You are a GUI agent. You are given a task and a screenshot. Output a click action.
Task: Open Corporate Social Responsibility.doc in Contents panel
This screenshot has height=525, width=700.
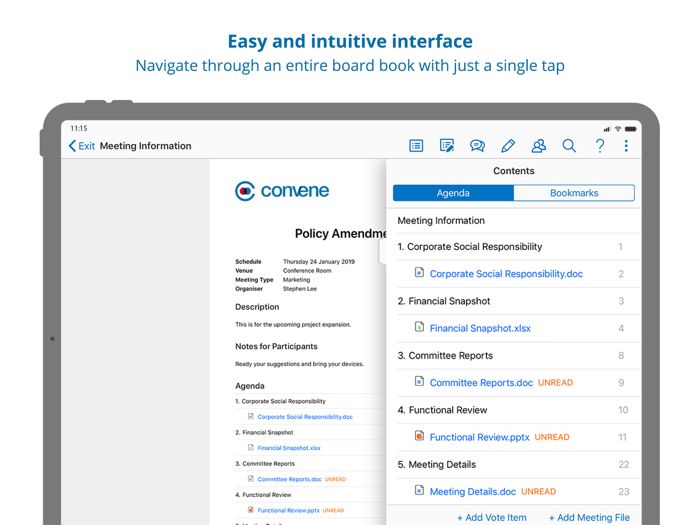pyautogui.click(x=506, y=274)
